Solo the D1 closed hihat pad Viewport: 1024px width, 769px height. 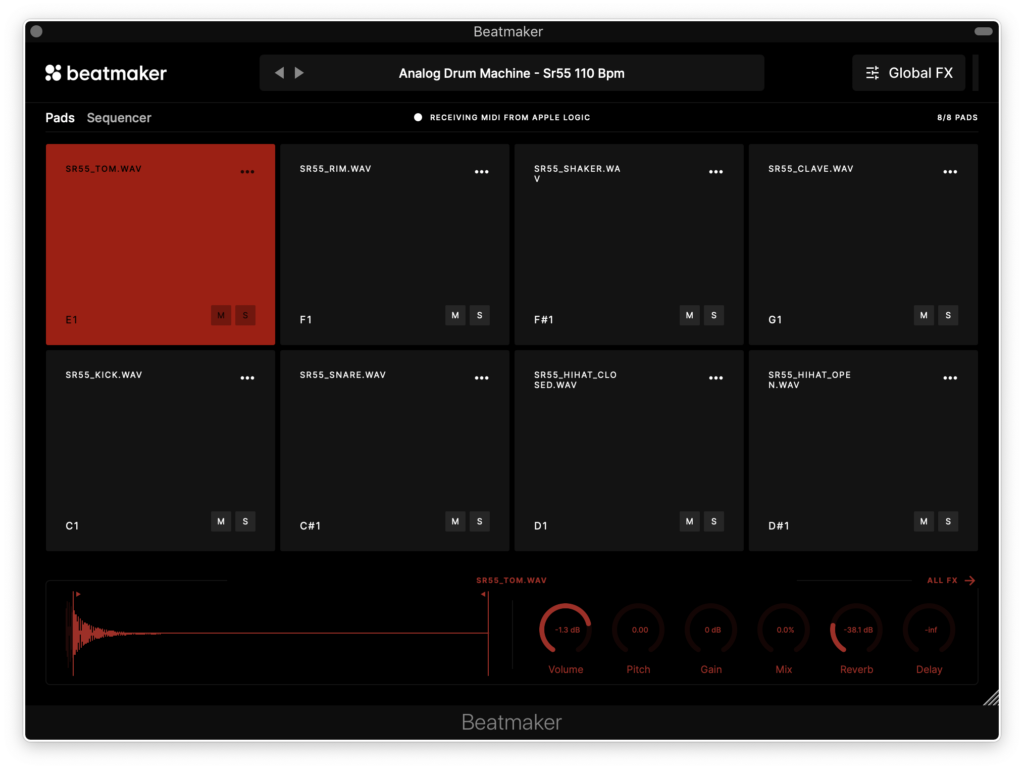tap(714, 522)
